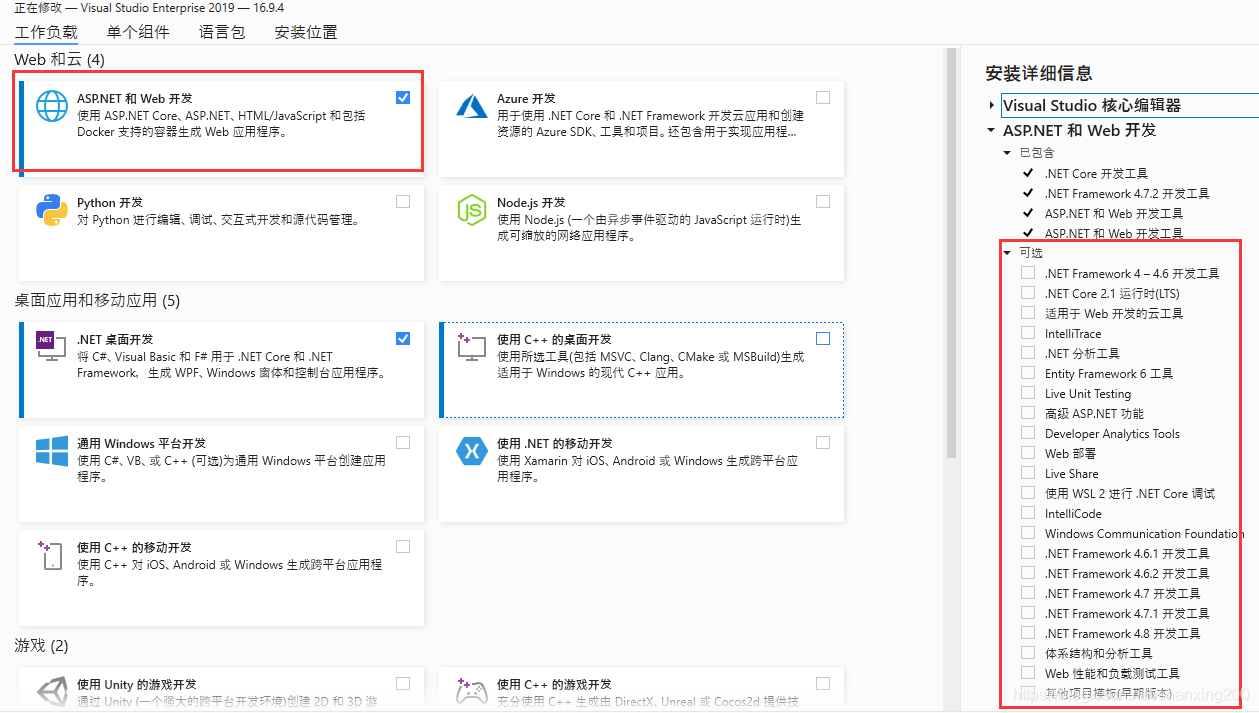The height and width of the screenshot is (713, 1259).
Task: Click the .NET desktop development monitor icon
Action: pyautogui.click(x=52, y=347)
